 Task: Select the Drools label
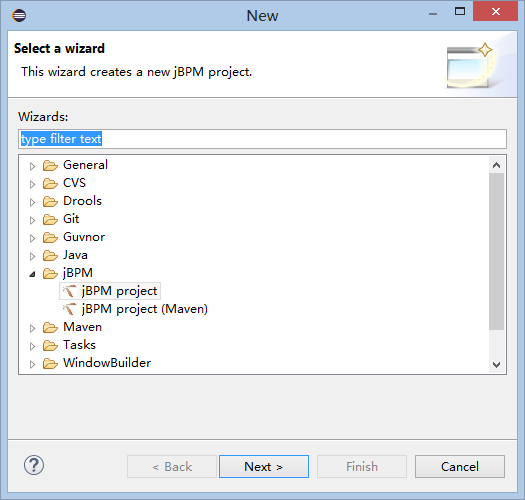coord(82,201)
